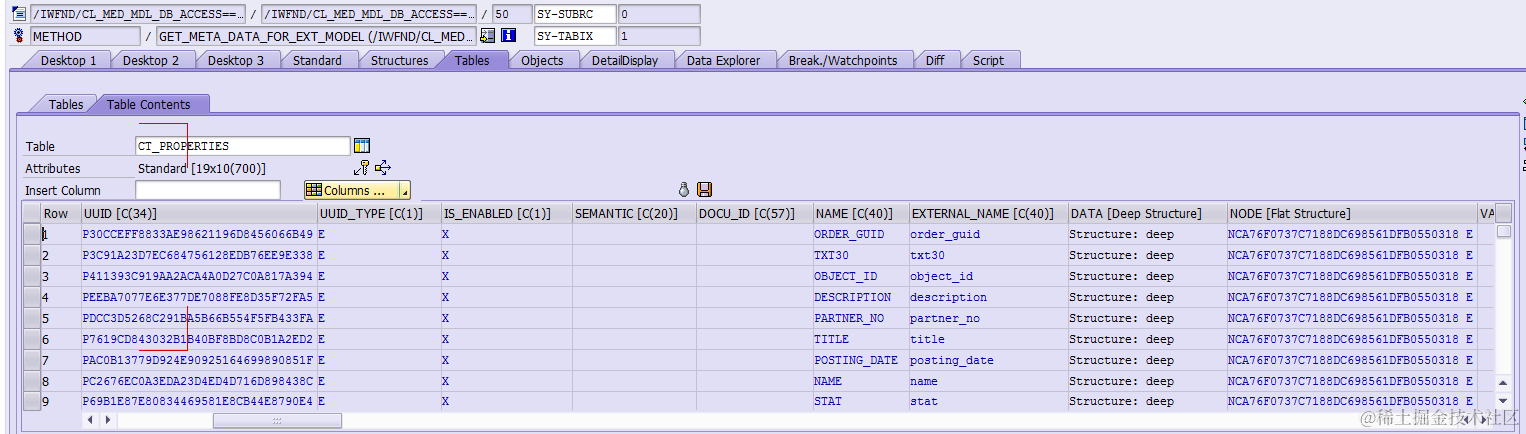This screenshot has width=1526, height=434.
Task: Click the red floppy disk save icon
Action: (x=705, y=190)
